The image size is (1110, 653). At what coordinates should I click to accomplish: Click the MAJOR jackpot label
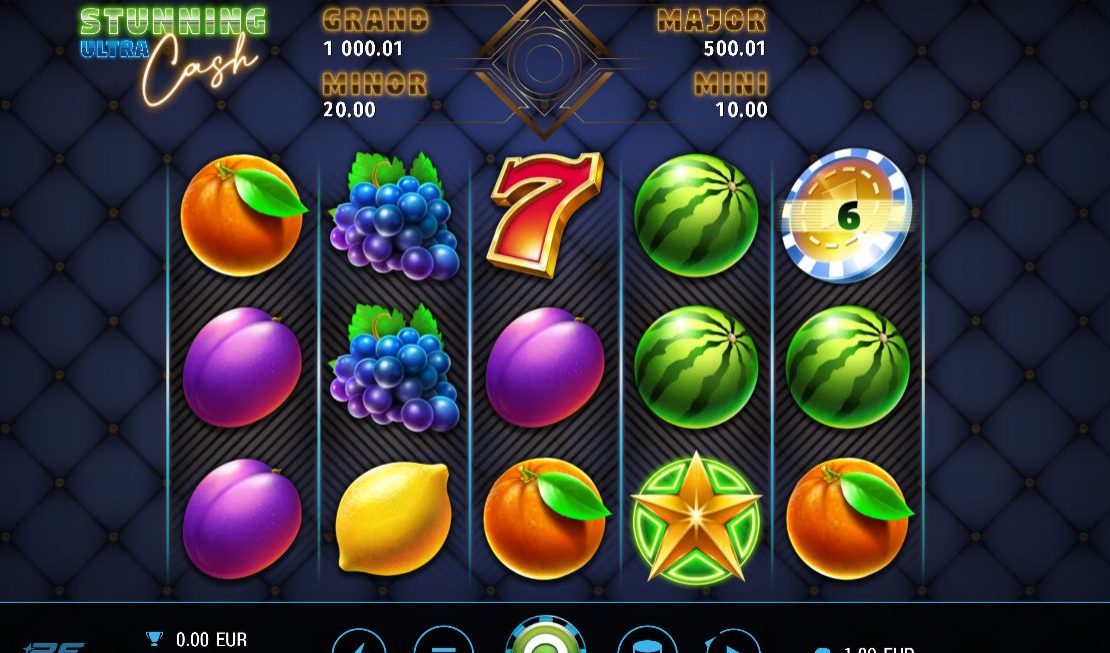(x=711, y=21)
